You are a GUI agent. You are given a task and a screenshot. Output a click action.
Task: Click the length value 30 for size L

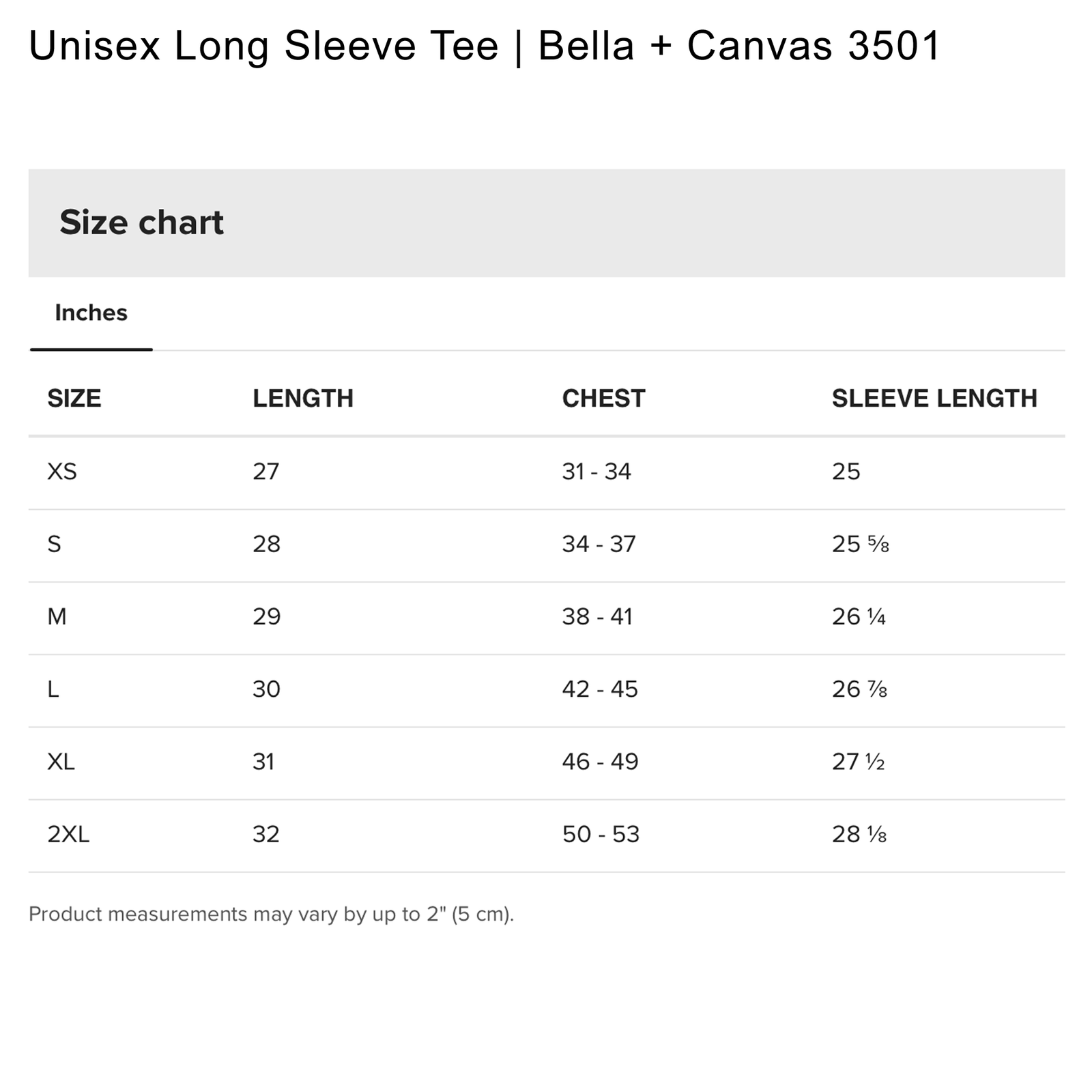pos(266,689)
